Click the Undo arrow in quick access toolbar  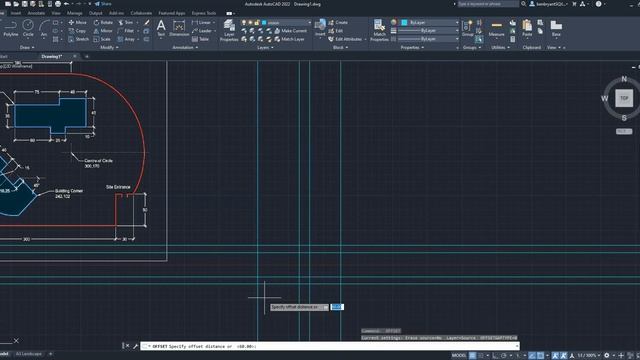(x=67, y=4)
